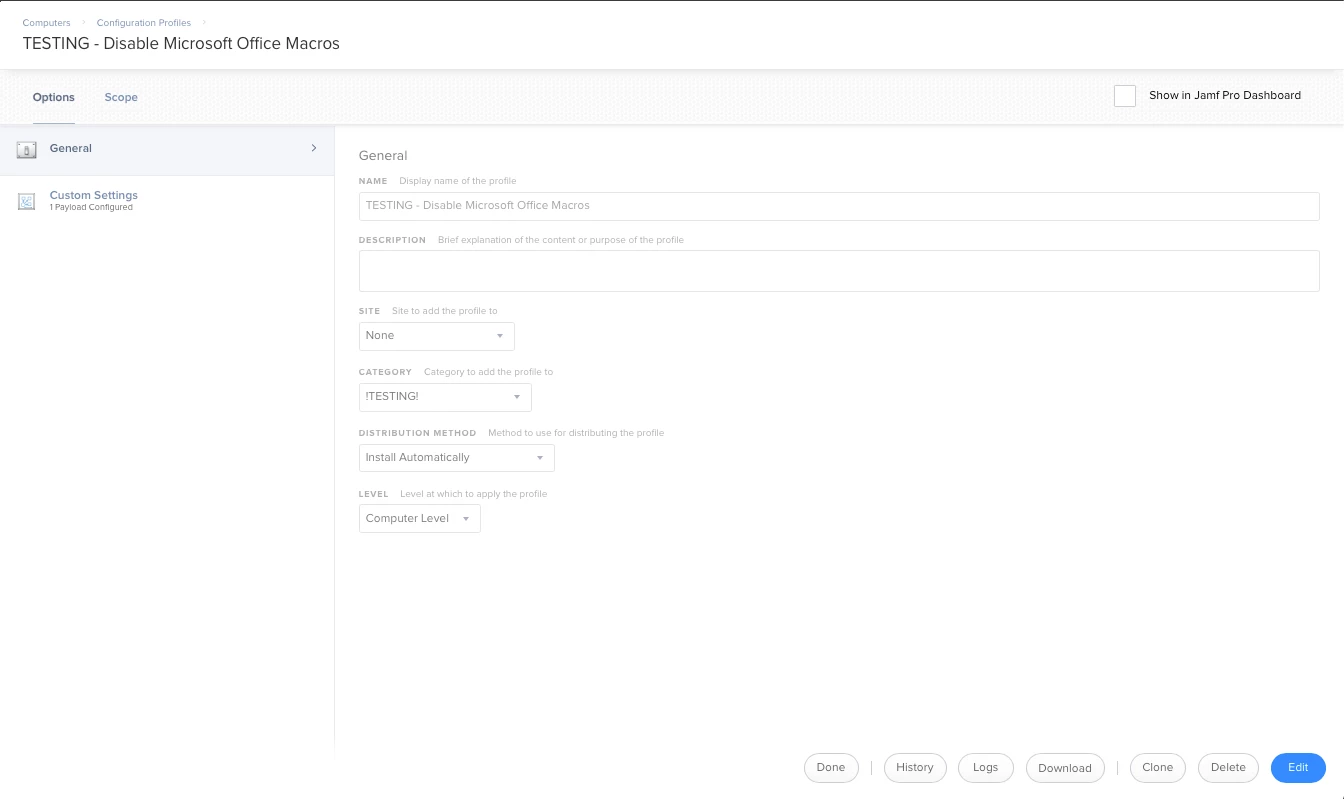The image size is (1344, 799).
Task: Clone this configuration profile
Action: pos(1158,768)
